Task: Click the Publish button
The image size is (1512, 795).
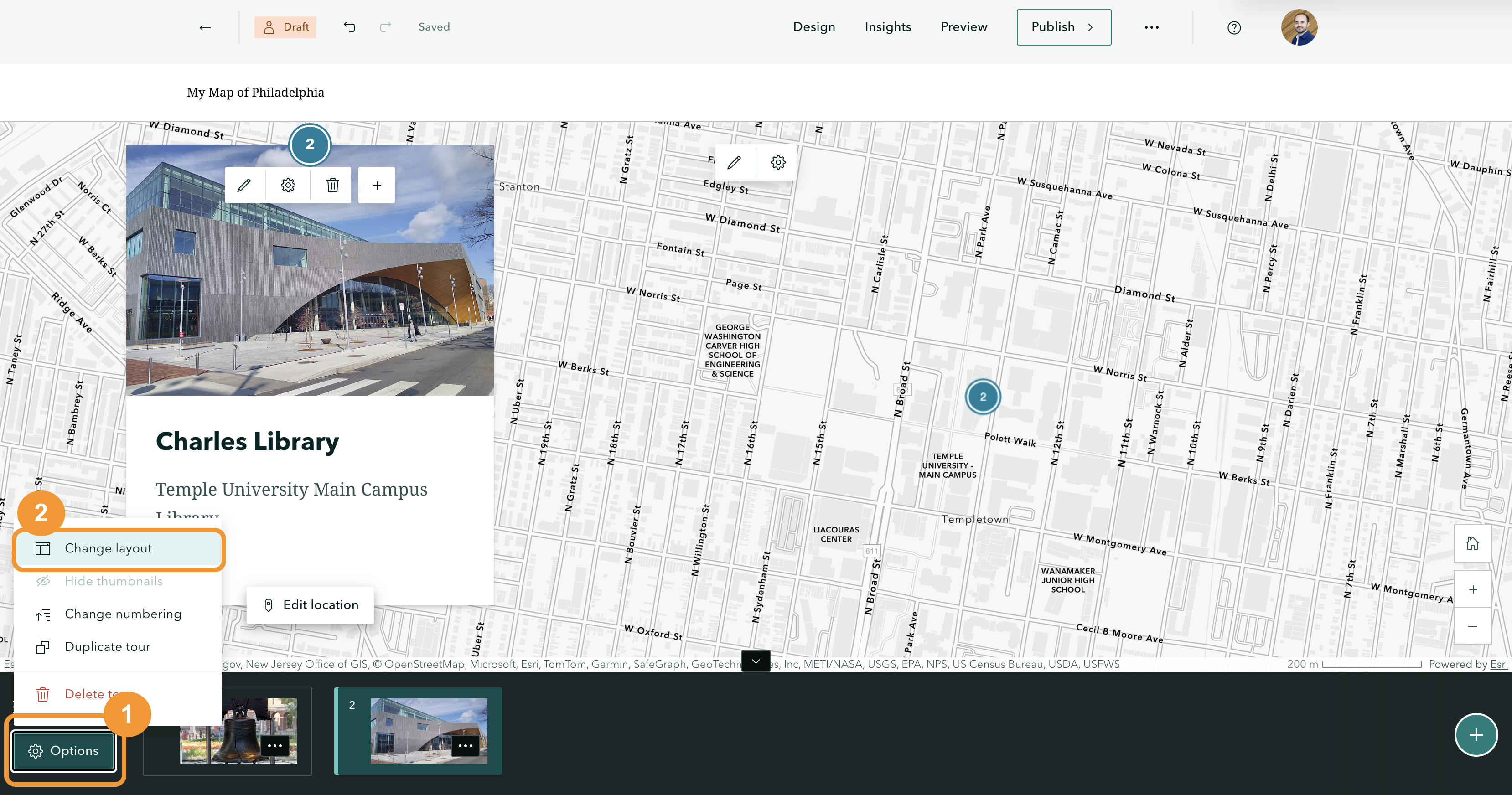Action: 1064,27
